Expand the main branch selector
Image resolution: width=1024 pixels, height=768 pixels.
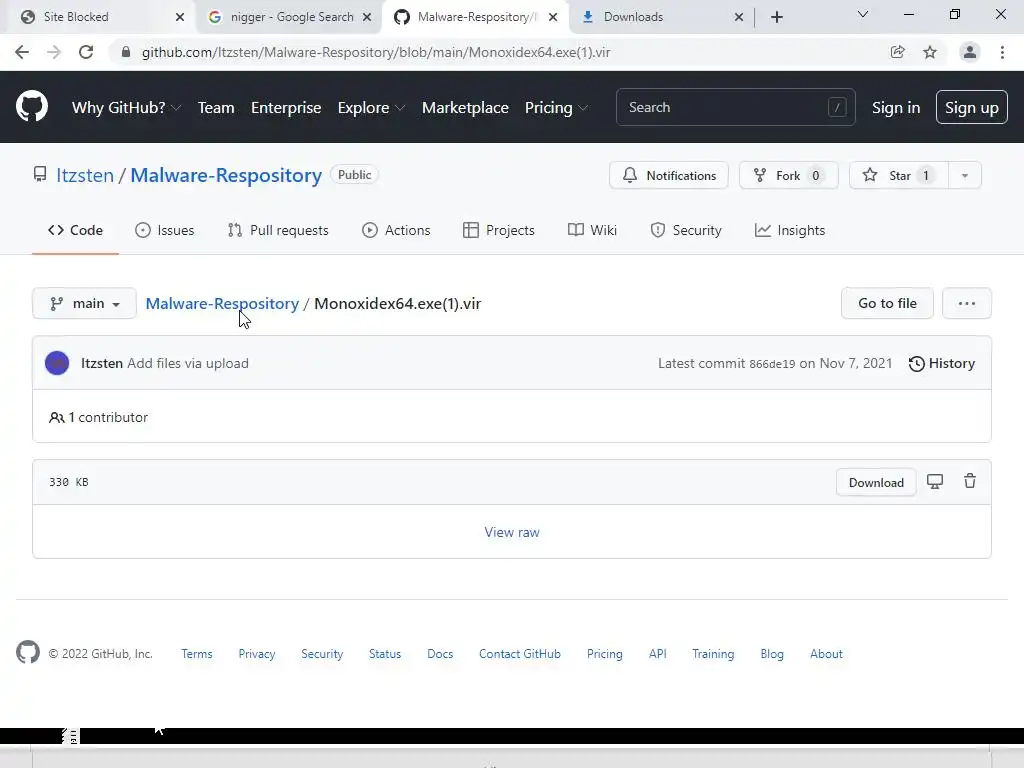coord(84,303)
